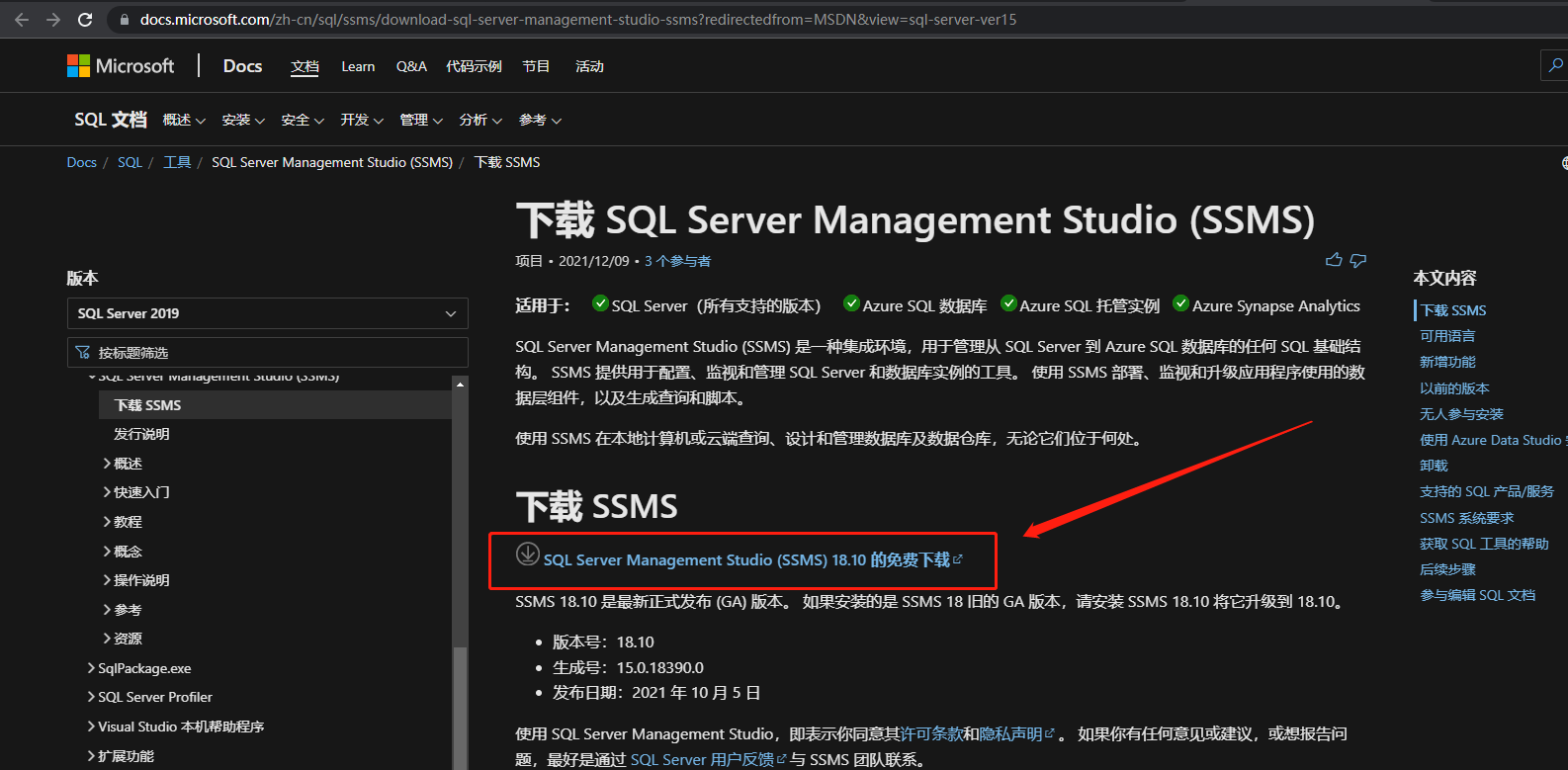Viewport: 1568px width, 770px height.
Task: Open the 代码示例 tab
Action: point(474,66)
